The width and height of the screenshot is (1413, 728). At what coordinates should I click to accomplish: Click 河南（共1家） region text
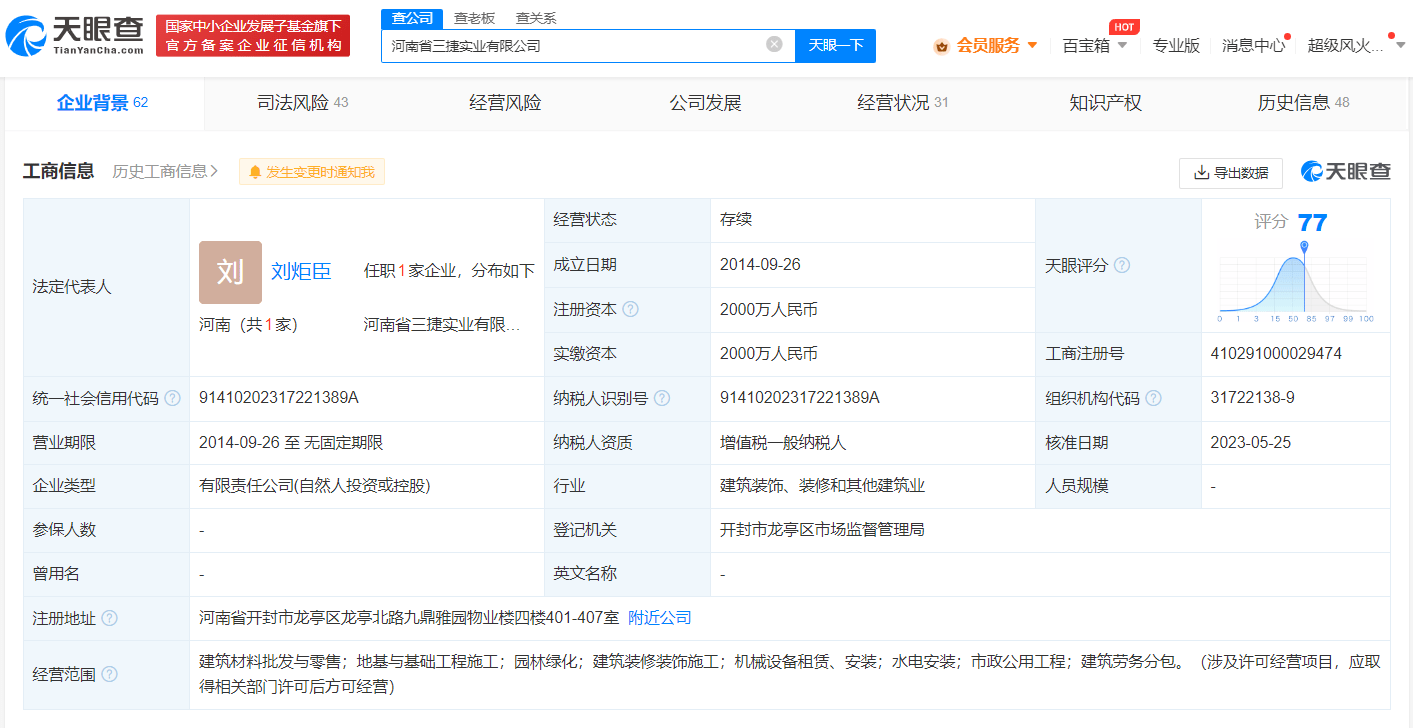pos(248,325)
